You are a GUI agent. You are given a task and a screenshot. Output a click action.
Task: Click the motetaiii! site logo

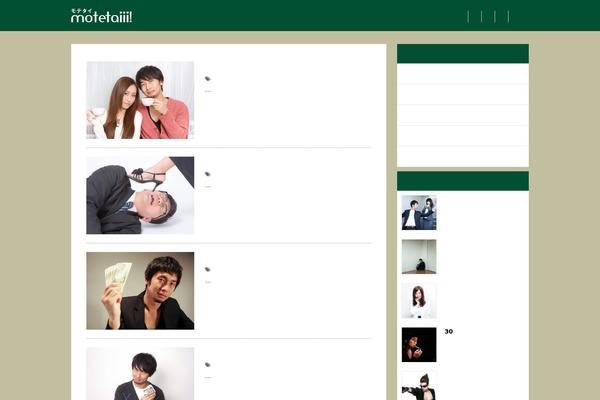tap(101, 16)
